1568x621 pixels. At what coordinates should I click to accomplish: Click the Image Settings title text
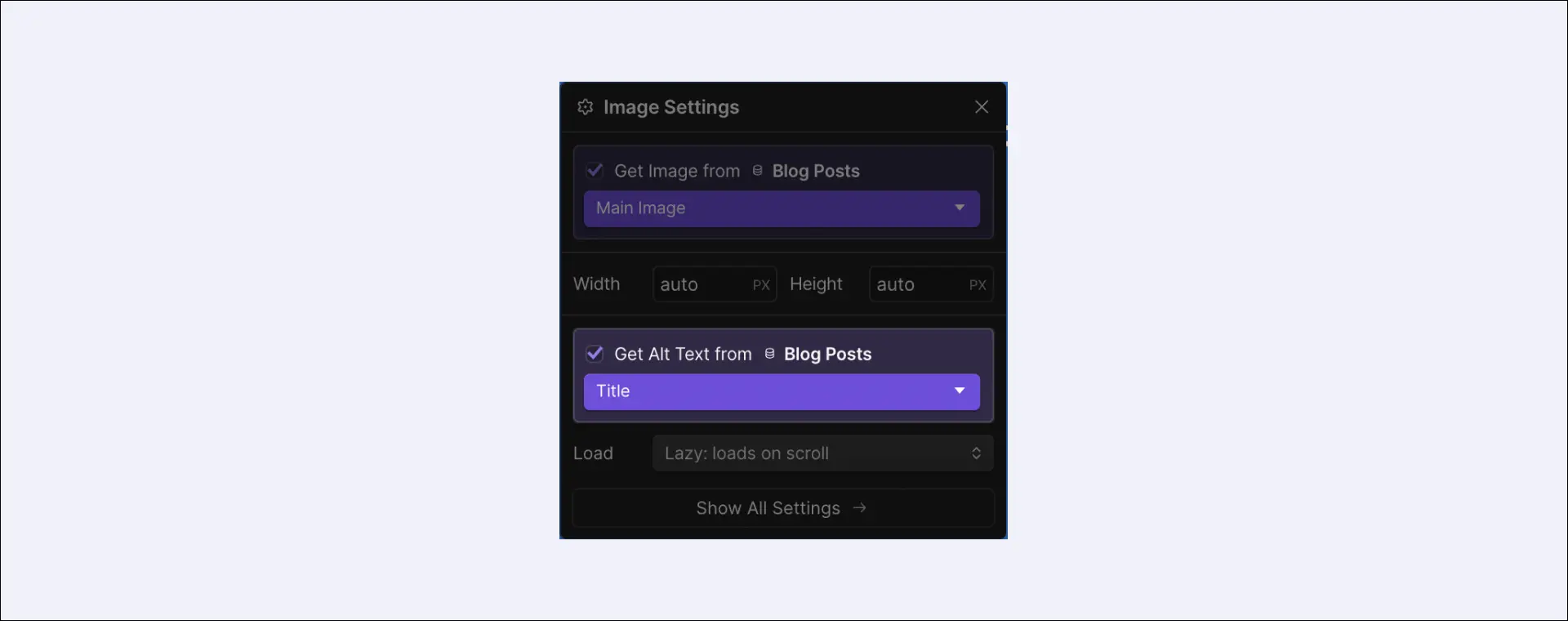671,107
